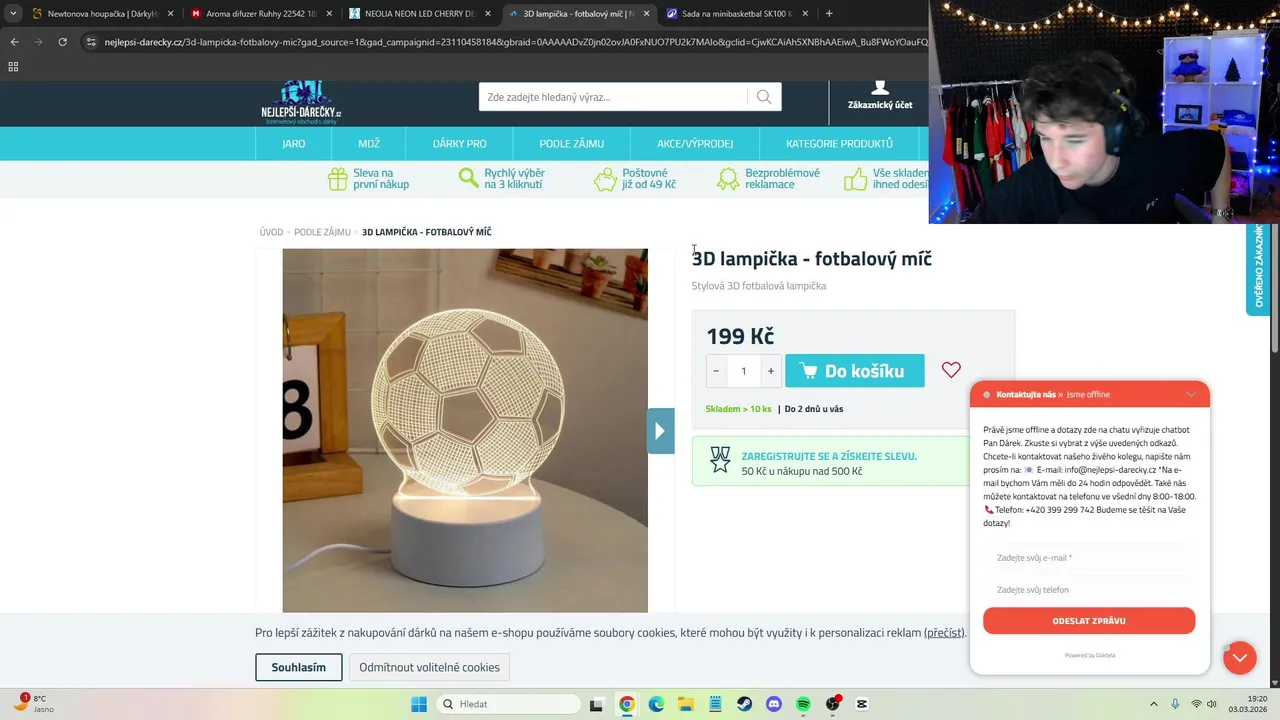
Task: Open the JARO menu item
Action: pyautogui.click(x=294, y=144)
